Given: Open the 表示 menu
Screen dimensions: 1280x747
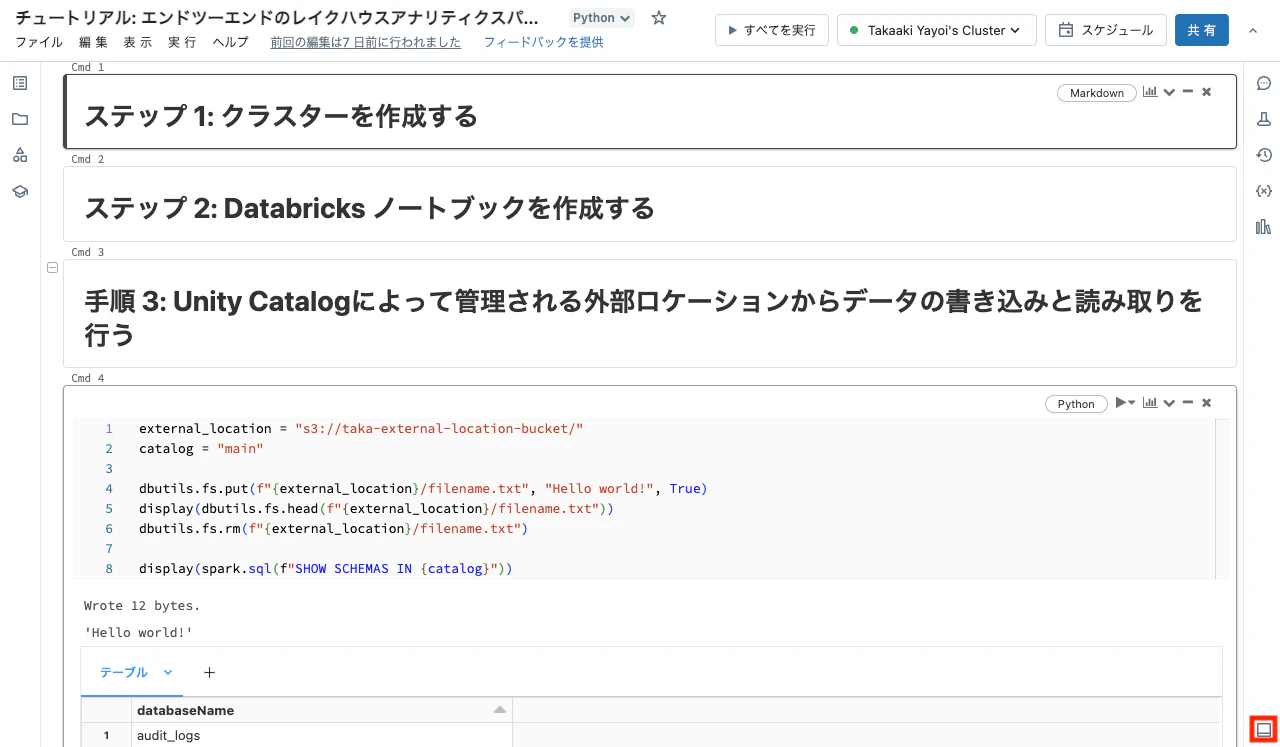Looking at the screenshot, I should point(138,42).
